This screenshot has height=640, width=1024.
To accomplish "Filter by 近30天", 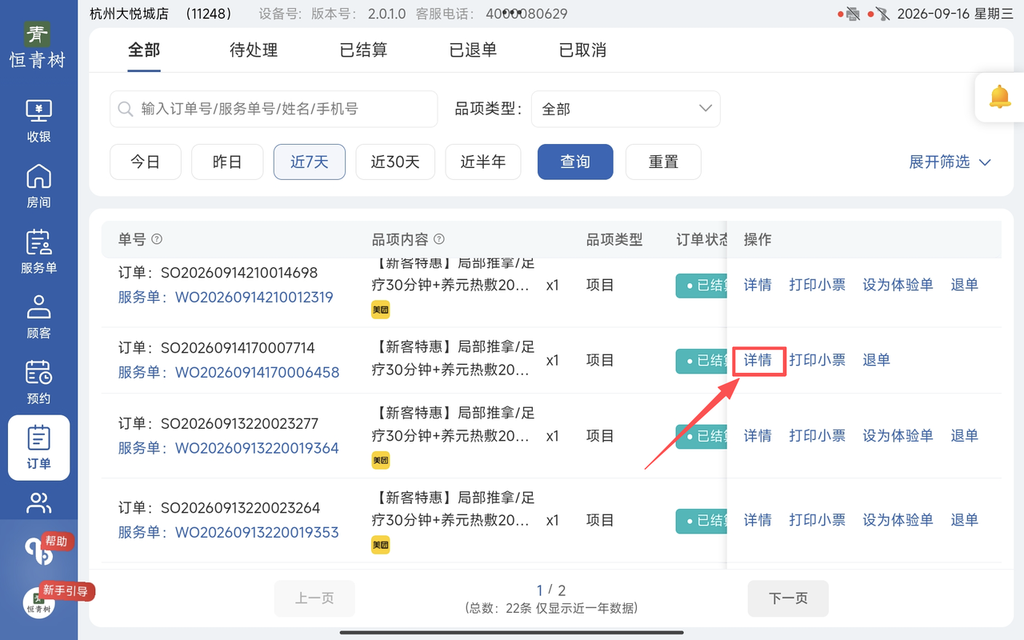I will tap(395, 162).
